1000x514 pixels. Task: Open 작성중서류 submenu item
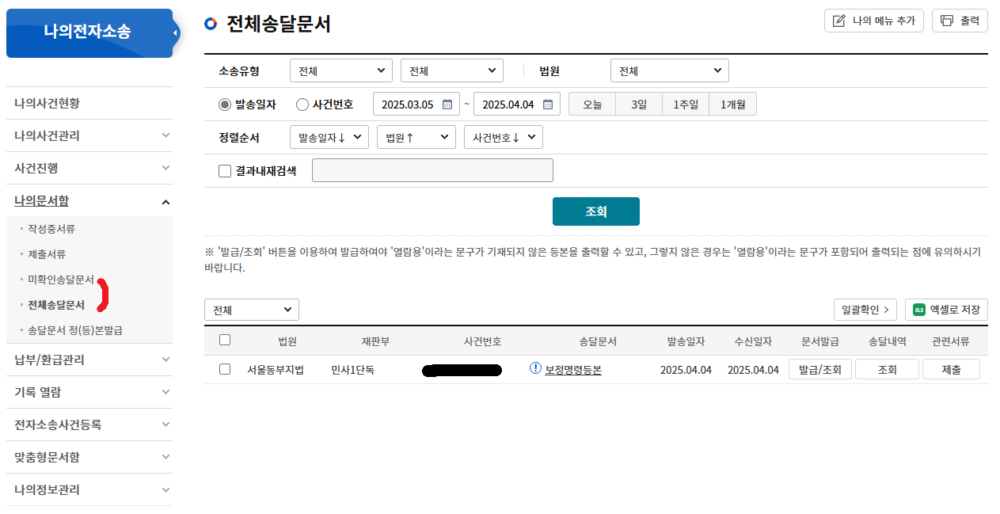pos(51,229)
